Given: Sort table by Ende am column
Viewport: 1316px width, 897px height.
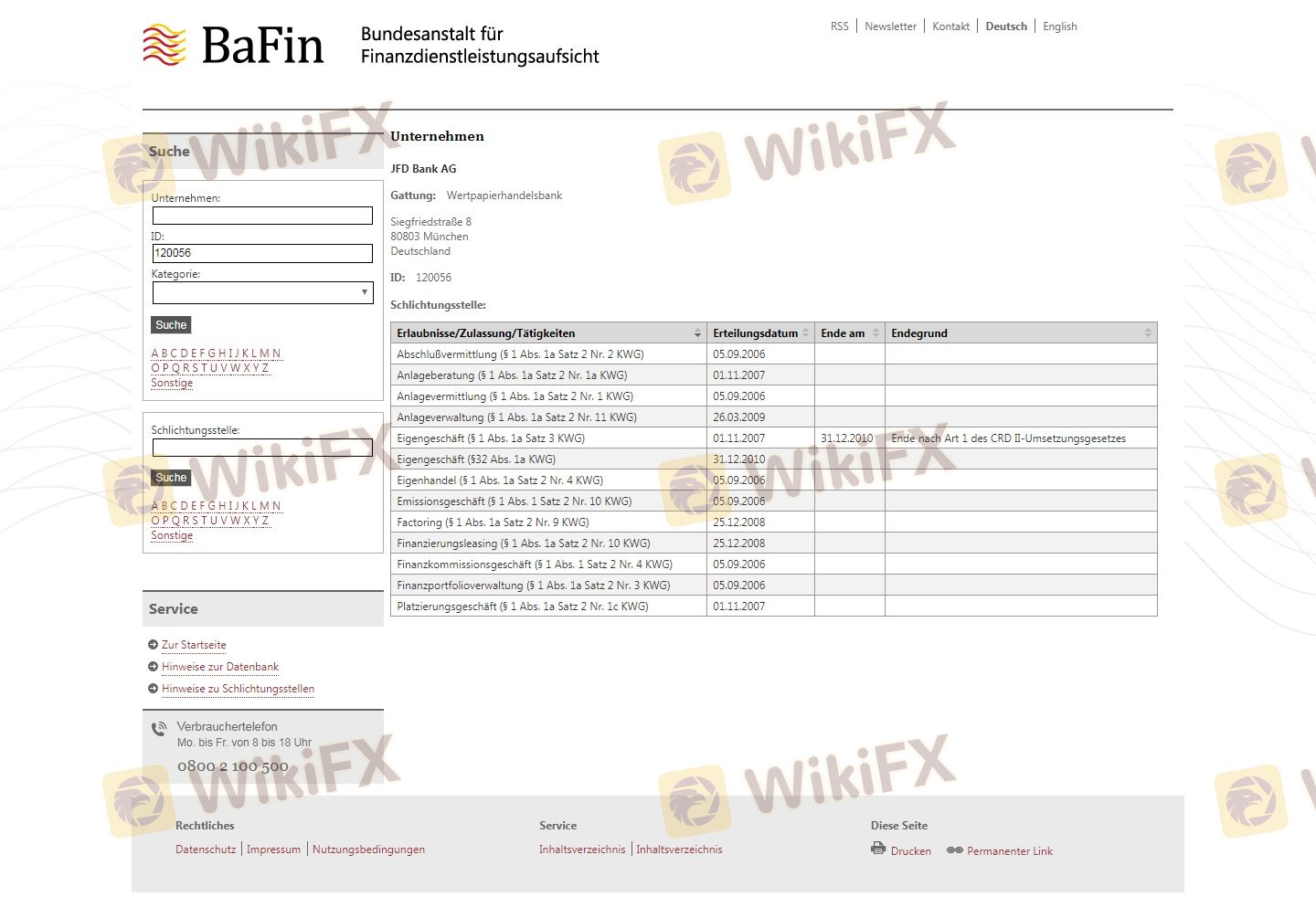Looking at the screenshot, I should 876,333.
